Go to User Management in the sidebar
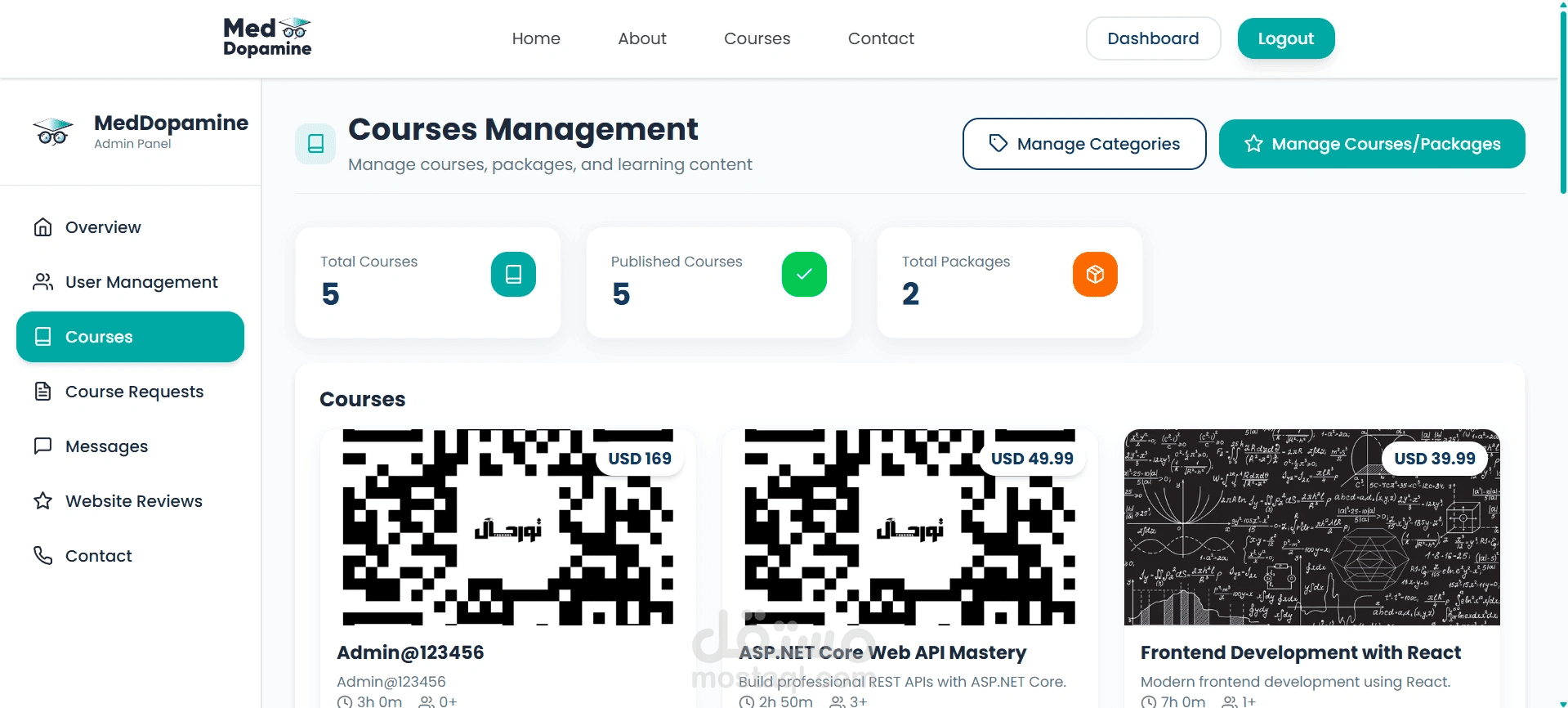 coord(130,282)
